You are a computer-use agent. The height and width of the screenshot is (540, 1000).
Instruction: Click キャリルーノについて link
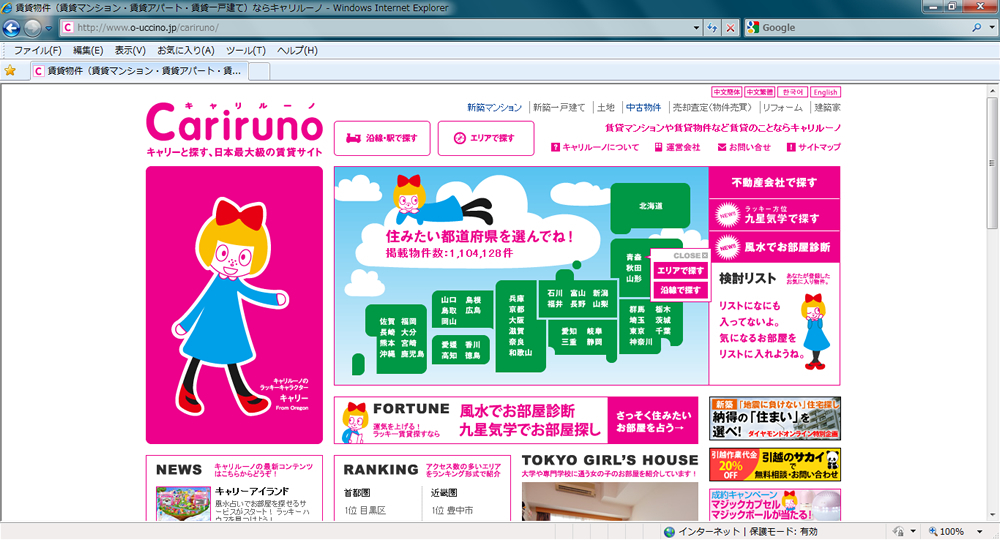[x=595, y=147]
